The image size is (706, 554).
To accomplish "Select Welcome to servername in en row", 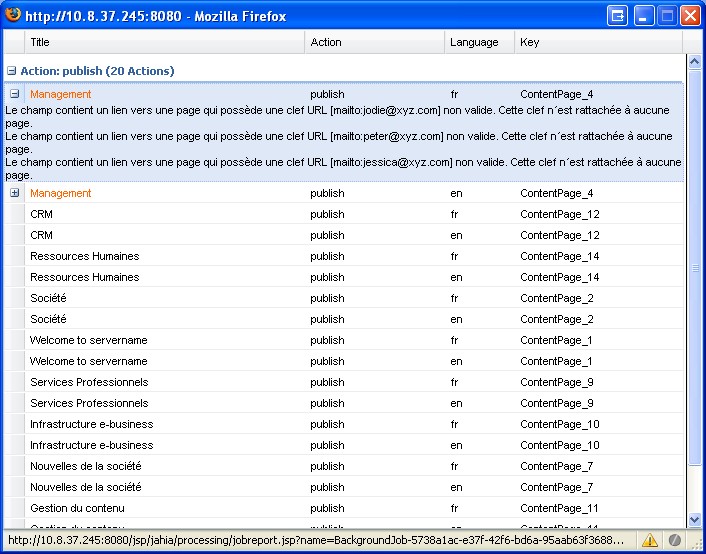I will coord(89,361).
